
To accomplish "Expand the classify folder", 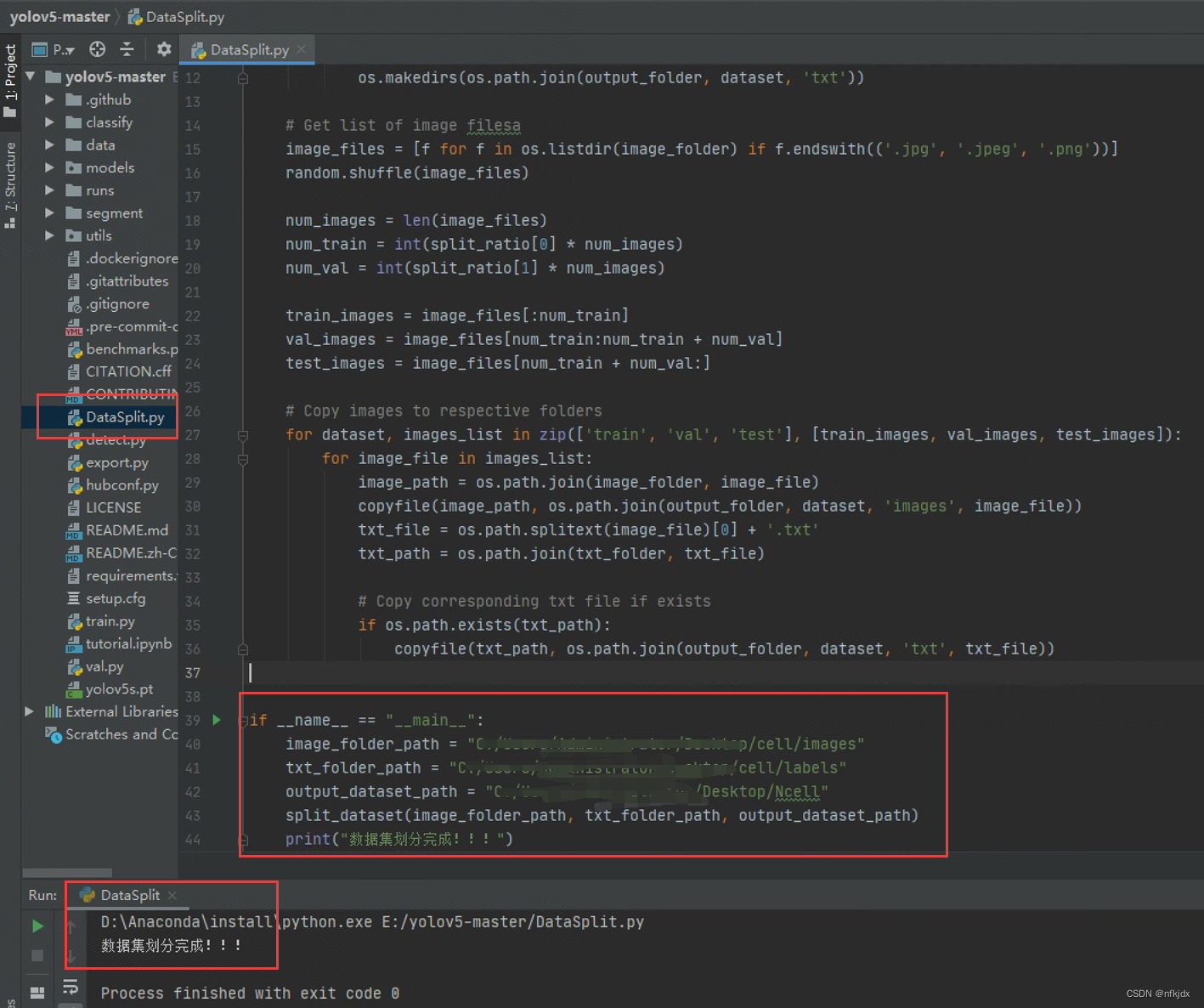I will click(49, 122).
